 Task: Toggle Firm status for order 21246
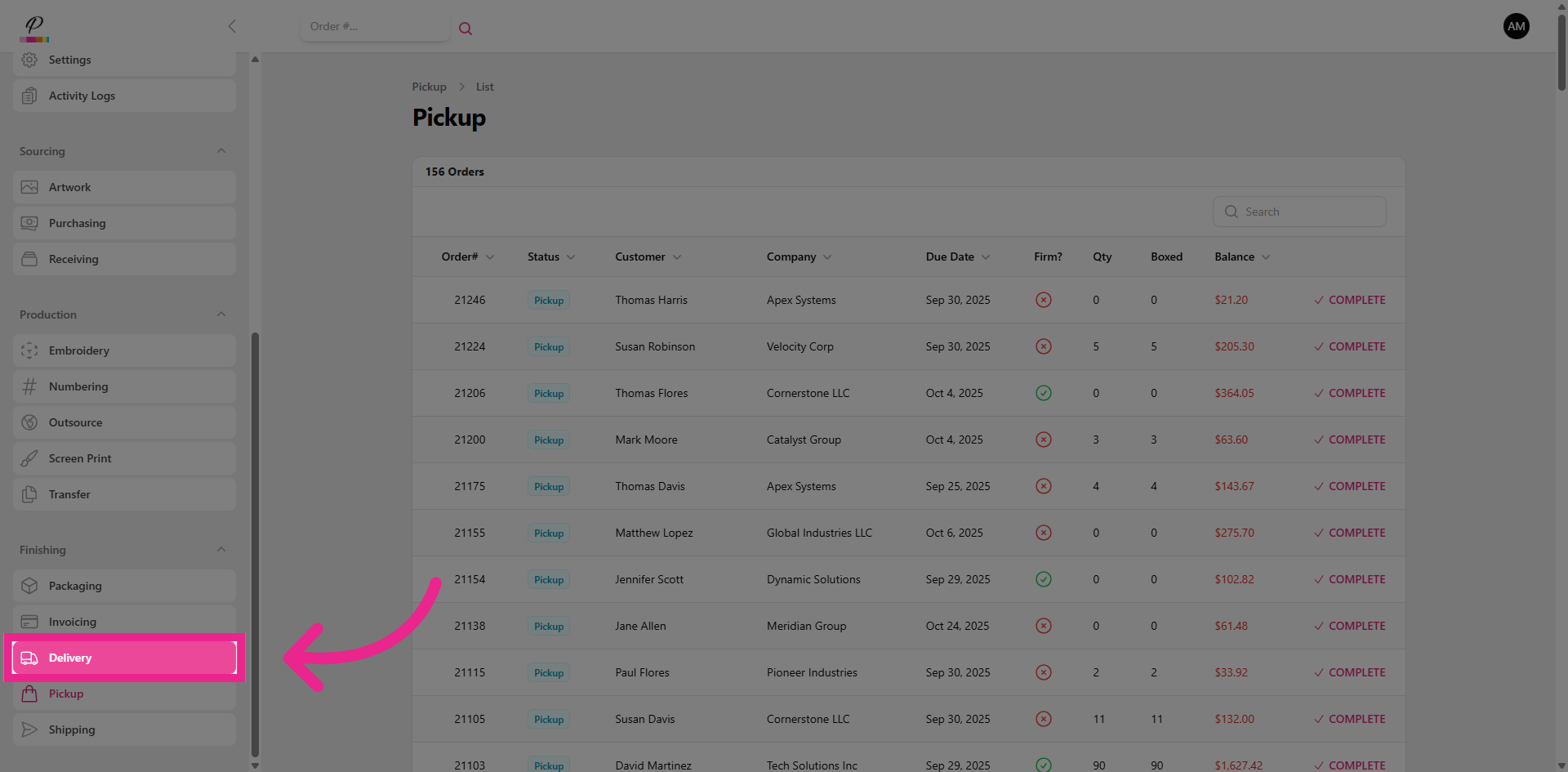(x=1043, y=300)
